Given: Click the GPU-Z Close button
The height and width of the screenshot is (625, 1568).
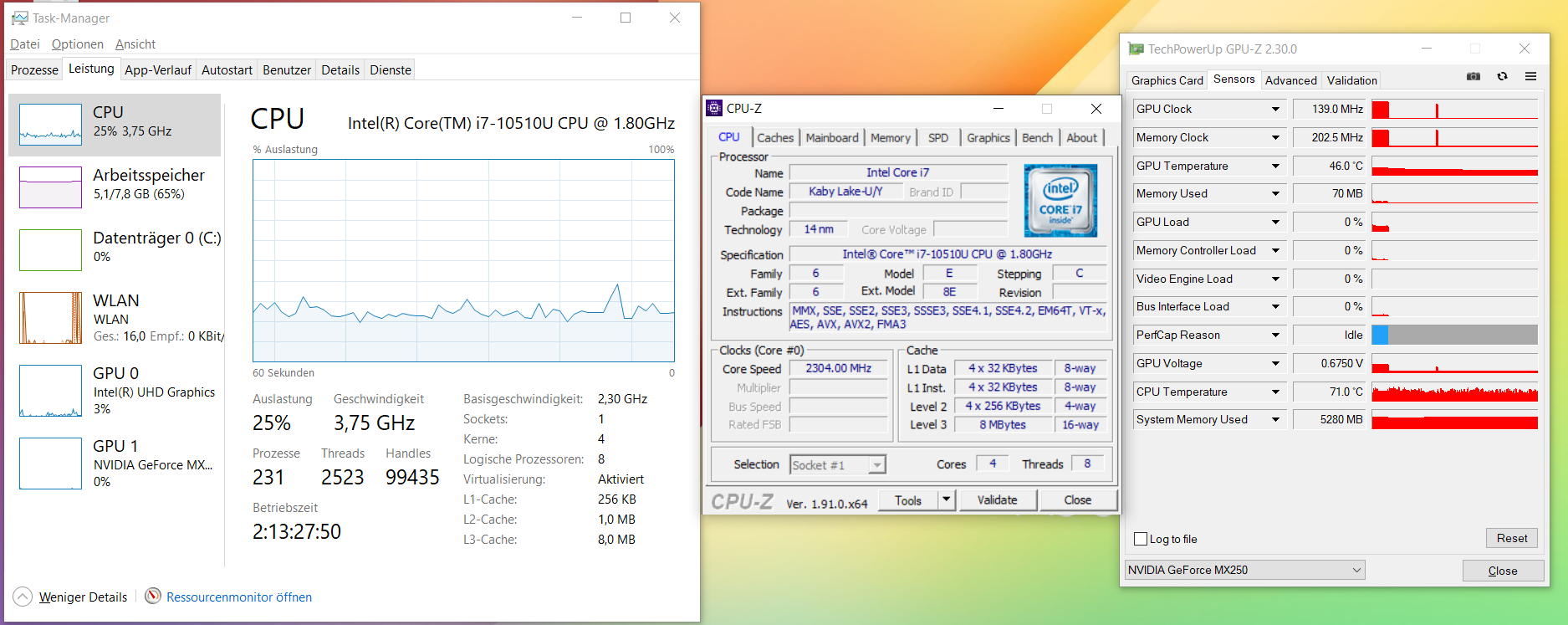Looking at the screenshot, I should (x=1503, y=571).
